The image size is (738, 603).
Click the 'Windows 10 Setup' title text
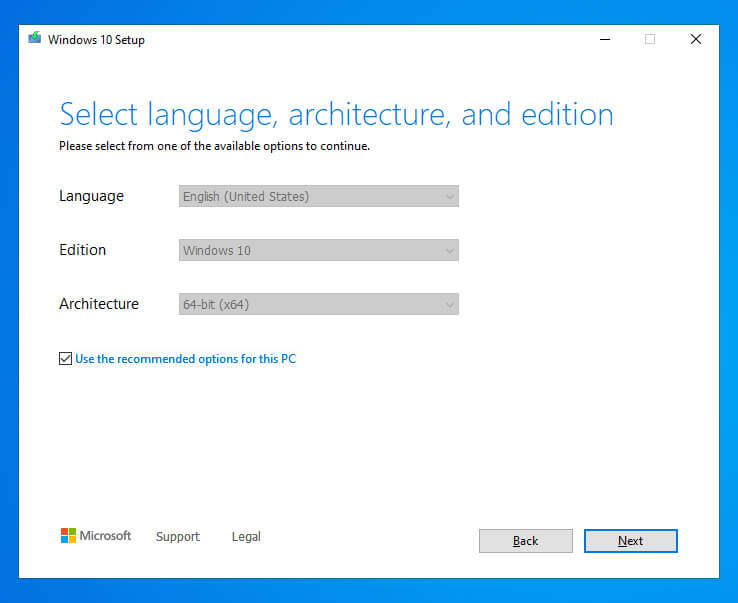(x=96, y=40)
